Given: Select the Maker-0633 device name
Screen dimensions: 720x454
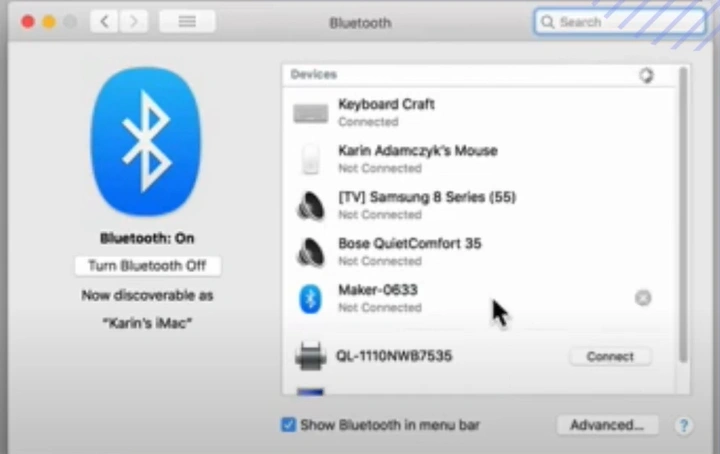Looking at the screenshot, I should point(378,290).
